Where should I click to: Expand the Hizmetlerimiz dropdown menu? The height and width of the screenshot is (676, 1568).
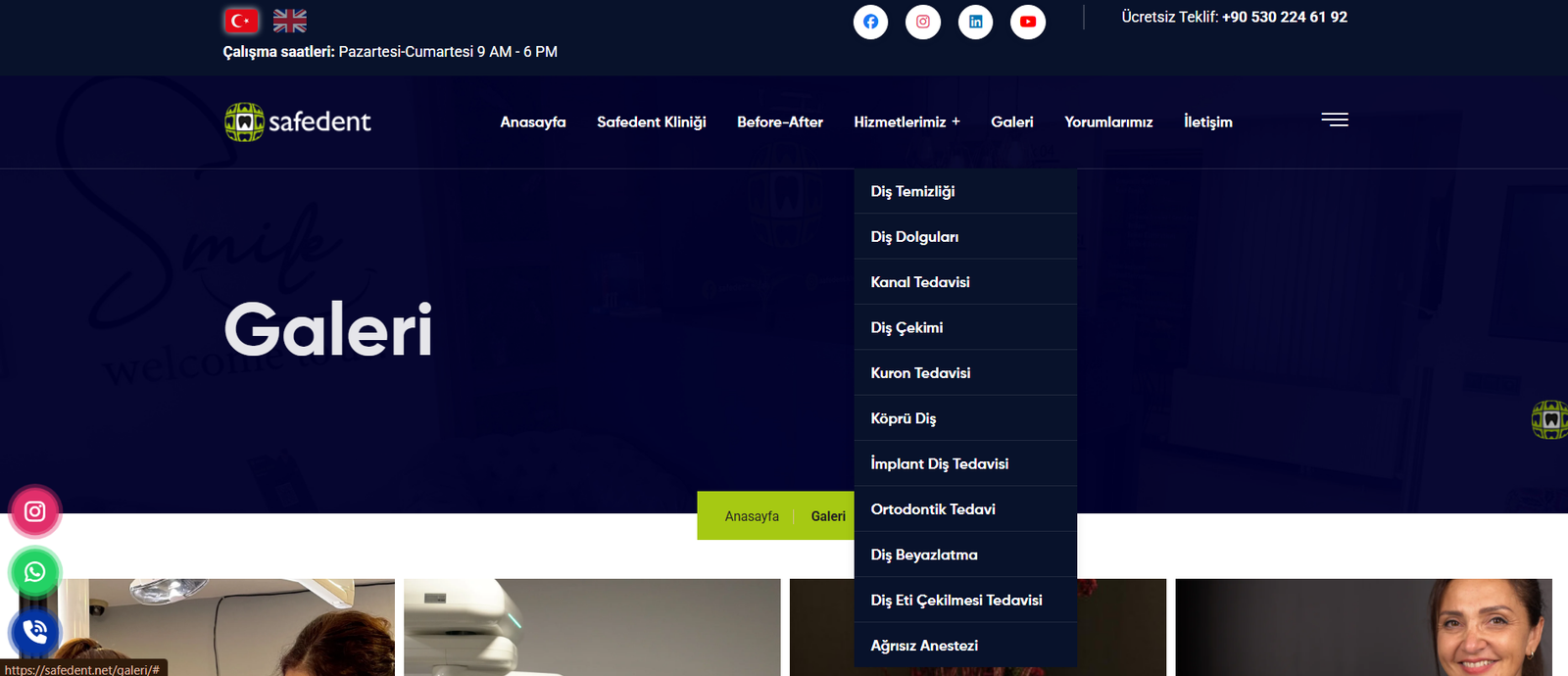[906, 122]
